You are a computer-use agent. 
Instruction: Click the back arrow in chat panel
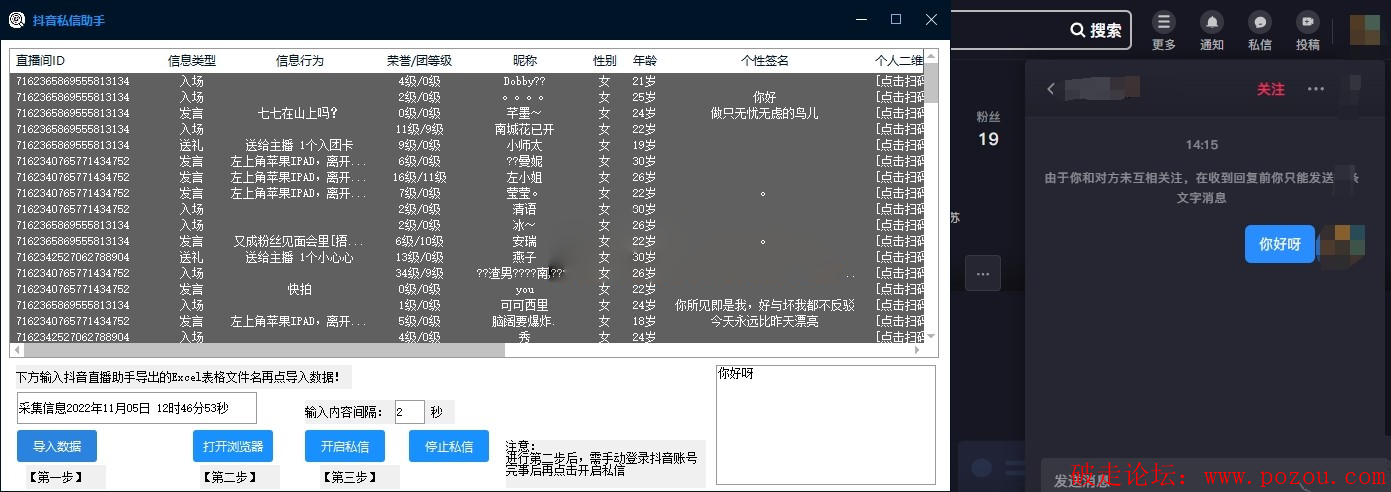tap(1051, 89)
